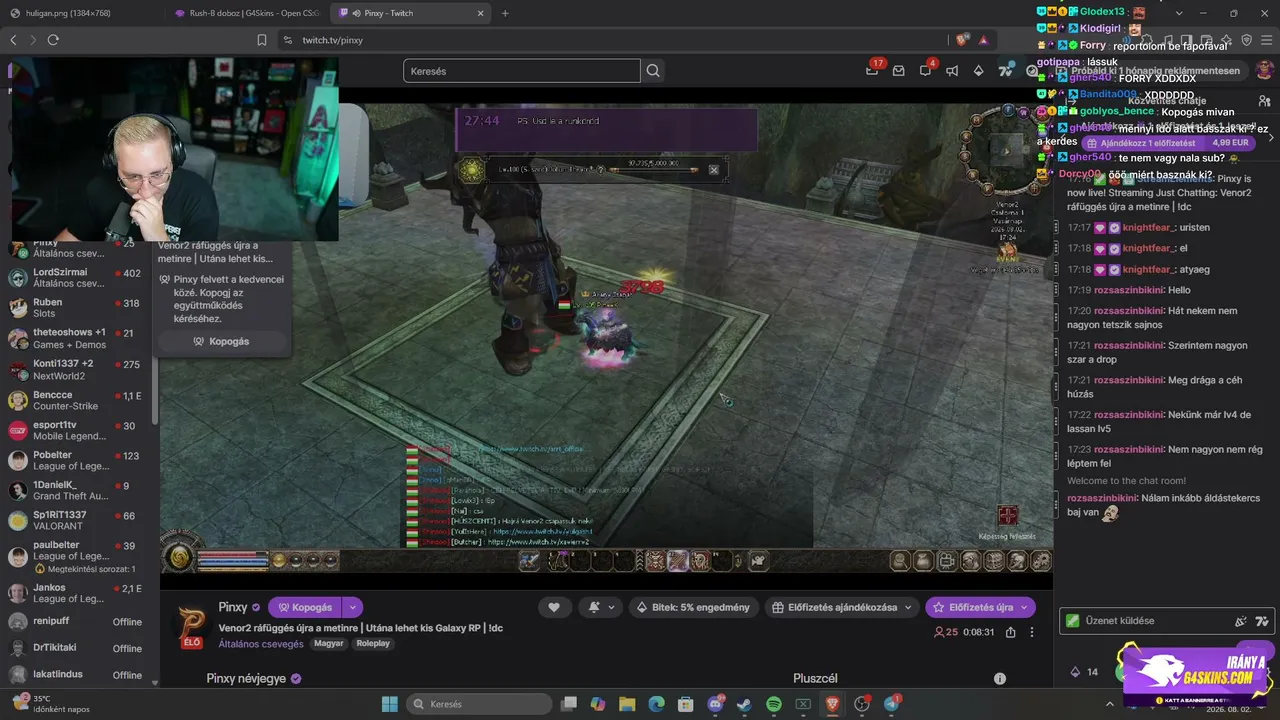This screenshot has height=720, width=1280.
Task: Click the twitch.tv/pinxy address bar
Action: pos(610,40)
